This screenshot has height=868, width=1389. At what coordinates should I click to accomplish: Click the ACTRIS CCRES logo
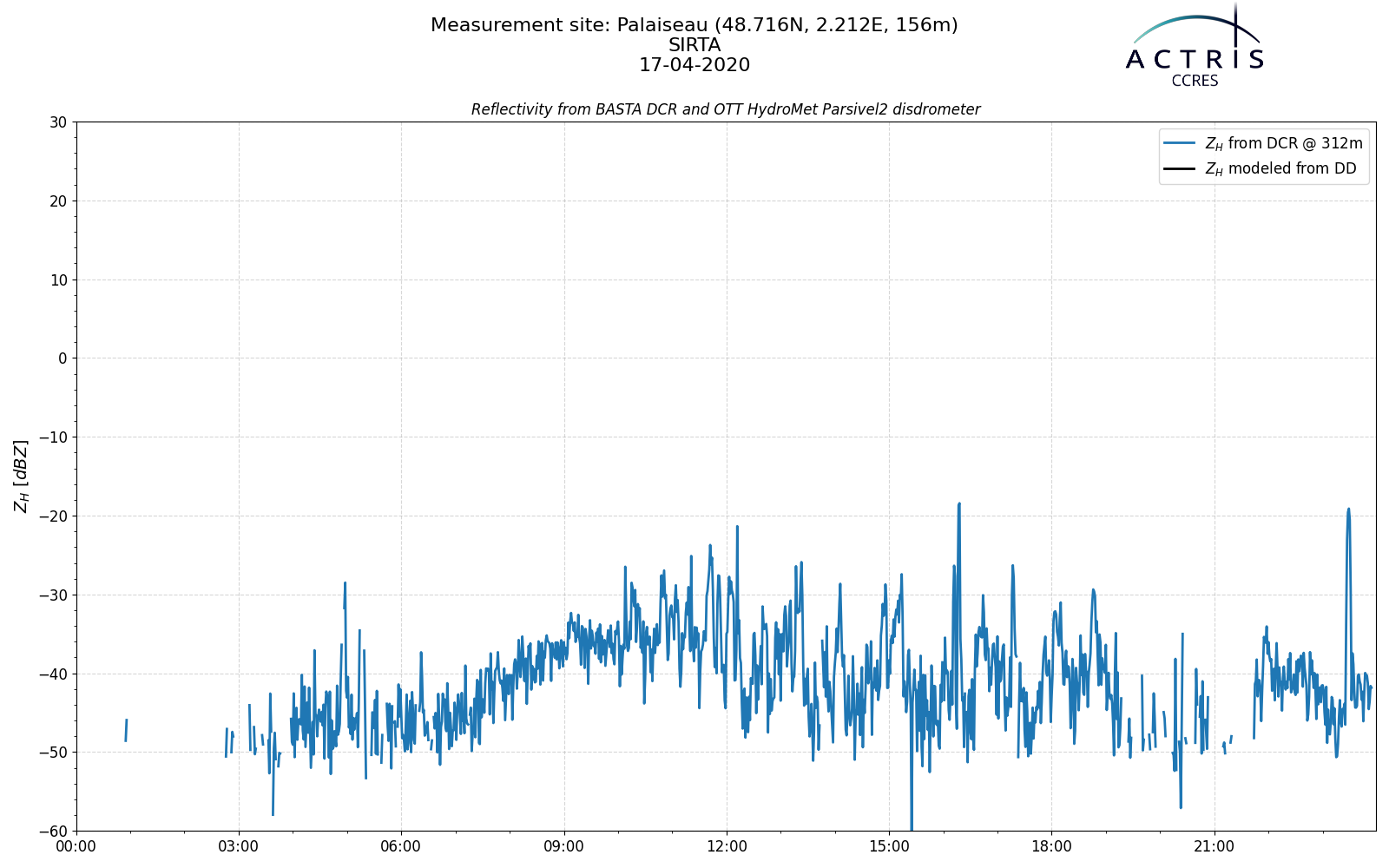[1195, 45]
